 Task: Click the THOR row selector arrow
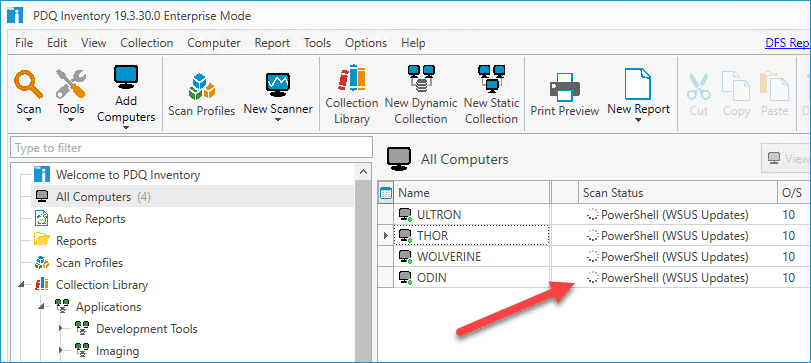click(x=386, y=236)
